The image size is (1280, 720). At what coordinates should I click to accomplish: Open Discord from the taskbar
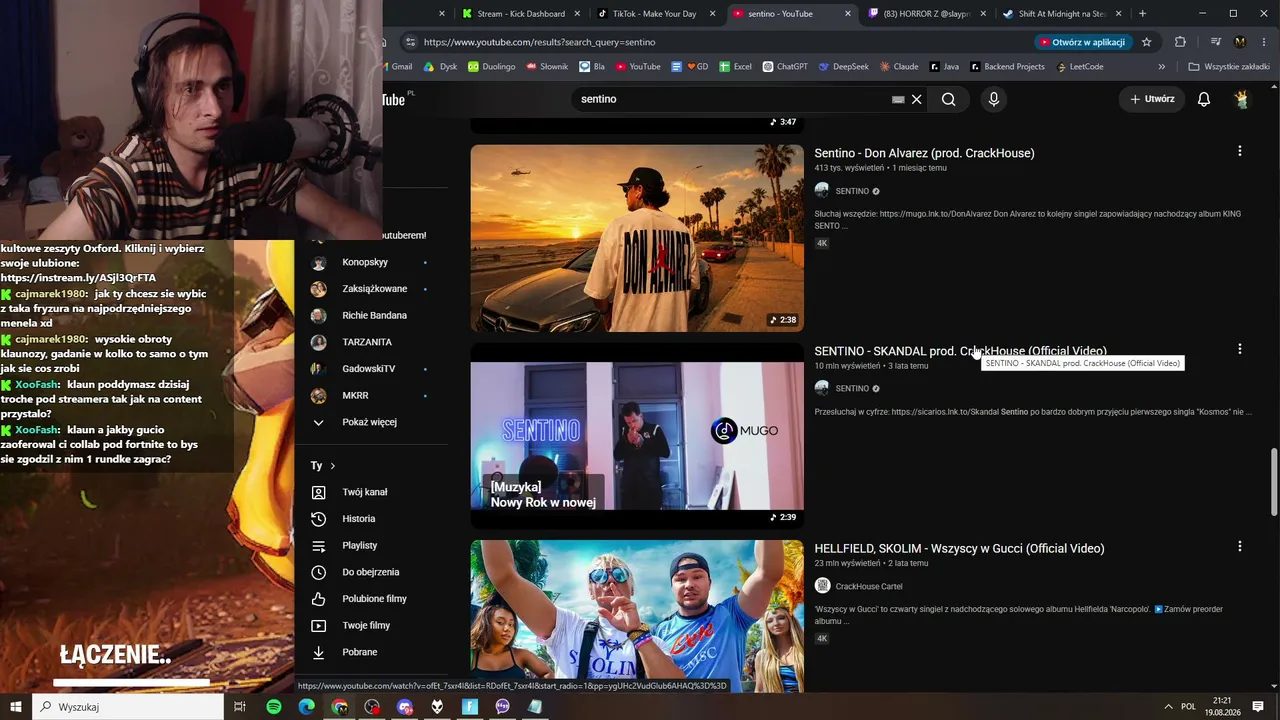pos(405,707)
